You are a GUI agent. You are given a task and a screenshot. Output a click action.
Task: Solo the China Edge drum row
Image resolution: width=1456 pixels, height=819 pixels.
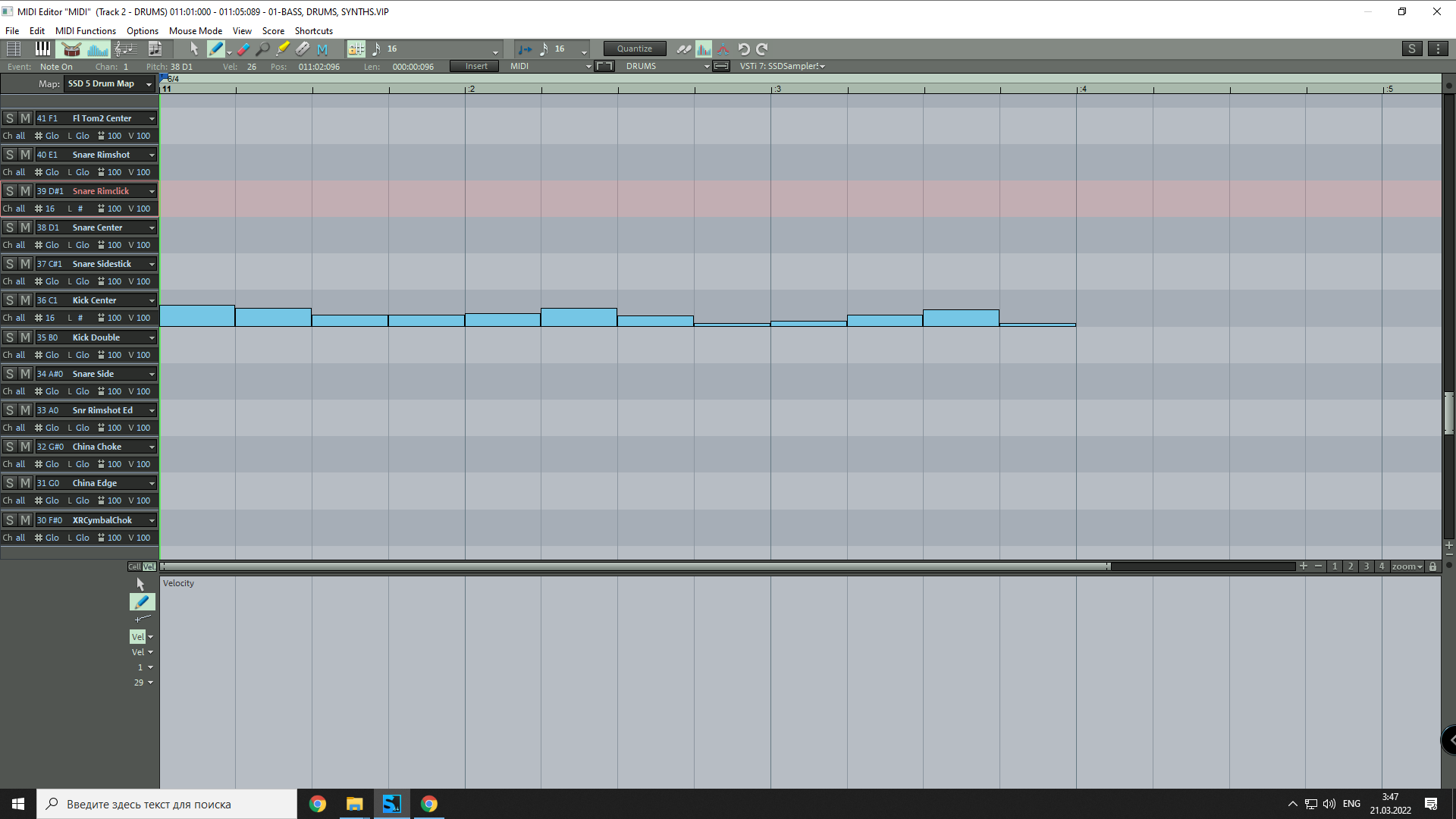click(10, 483)
